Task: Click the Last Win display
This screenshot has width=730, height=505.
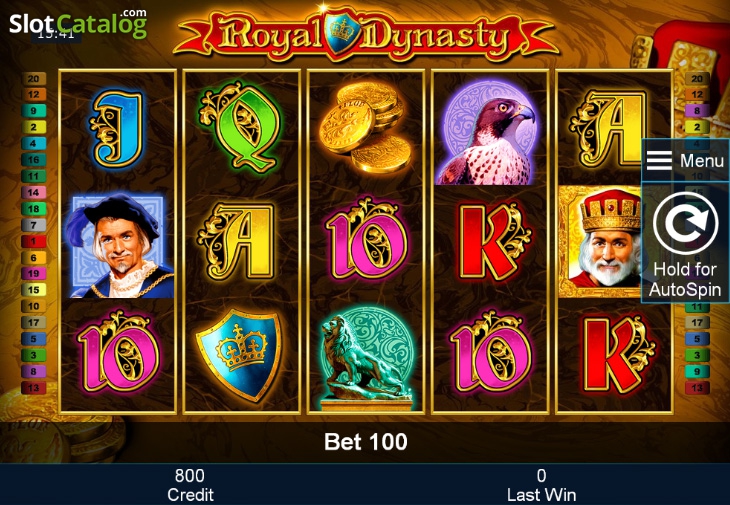Action: point(541,485)
